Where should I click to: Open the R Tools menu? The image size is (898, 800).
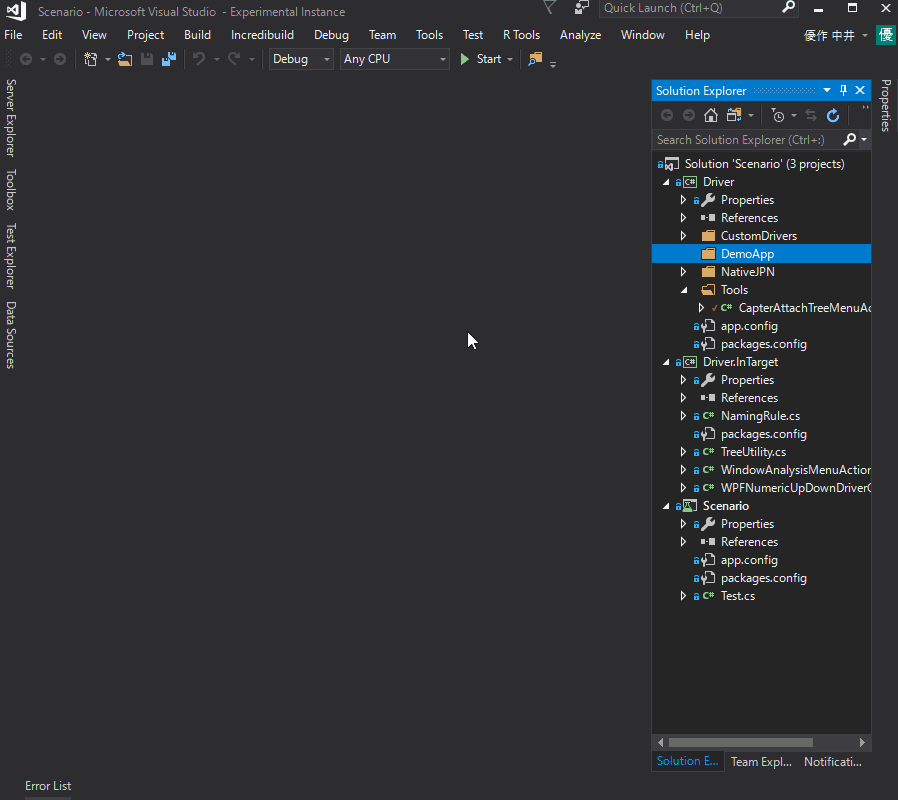click(x=521, y=35)
